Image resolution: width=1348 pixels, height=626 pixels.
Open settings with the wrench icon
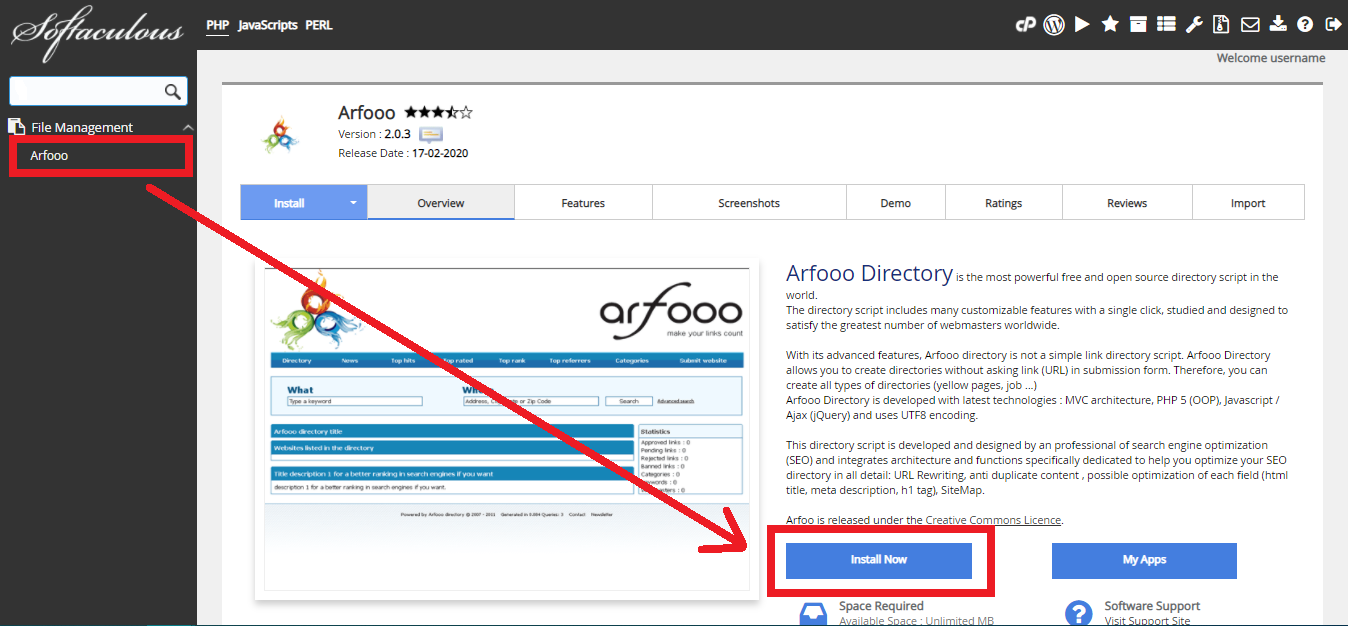click(1194, 25)
